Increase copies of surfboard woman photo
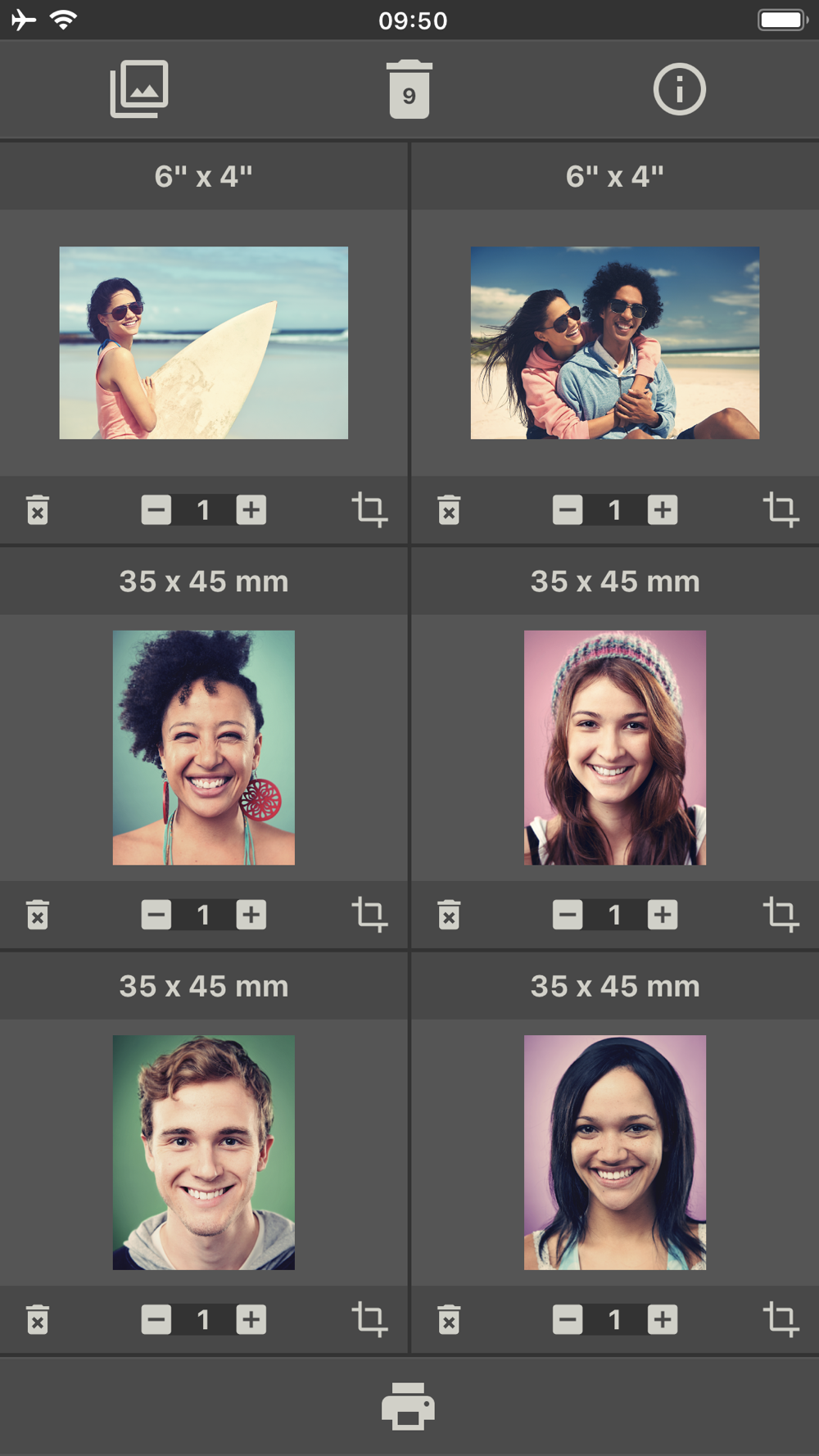Viewport: 819px width, 1456px height. [x=251, y=509]
